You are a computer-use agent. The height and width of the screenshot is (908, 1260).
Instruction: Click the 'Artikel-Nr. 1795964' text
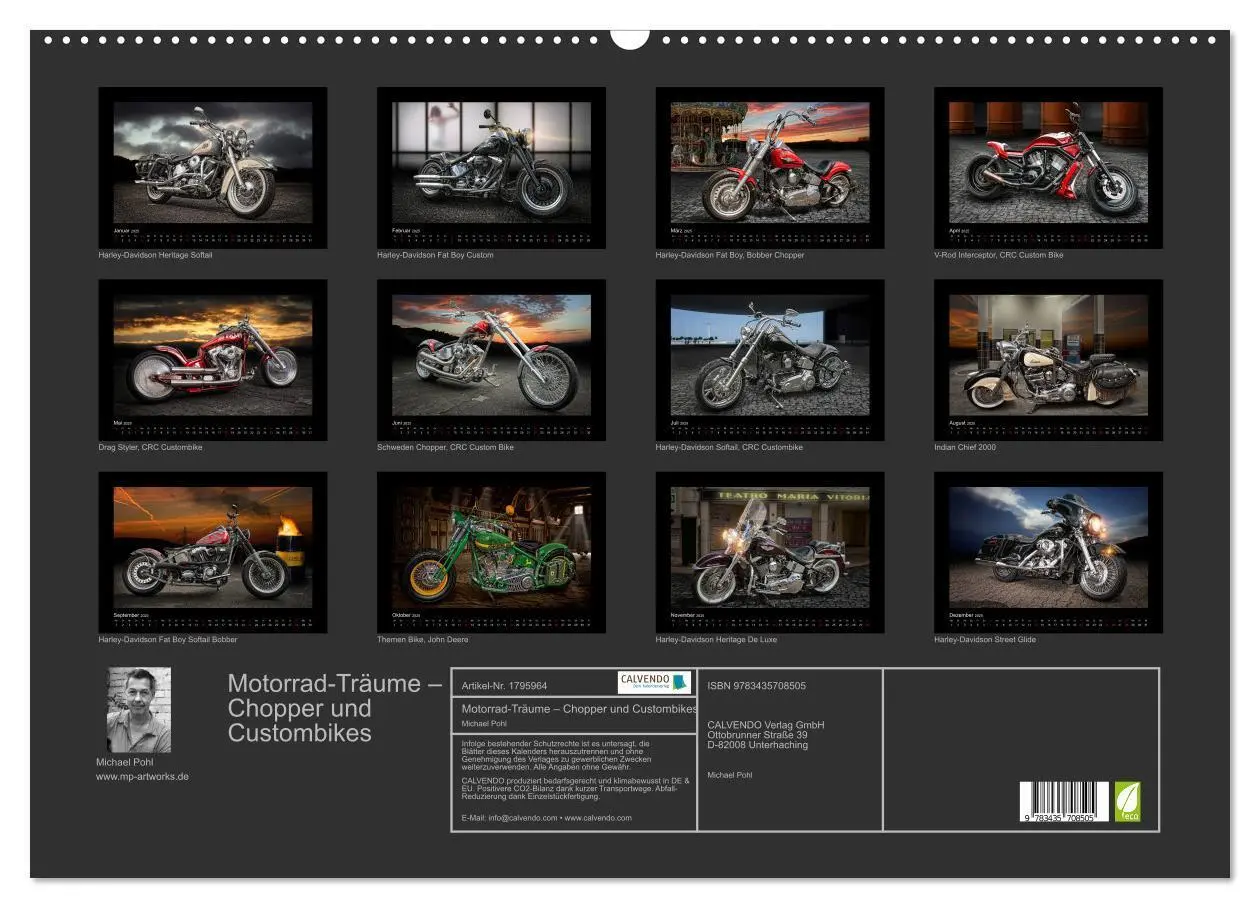pyautogui.click(x=504, y=686)
